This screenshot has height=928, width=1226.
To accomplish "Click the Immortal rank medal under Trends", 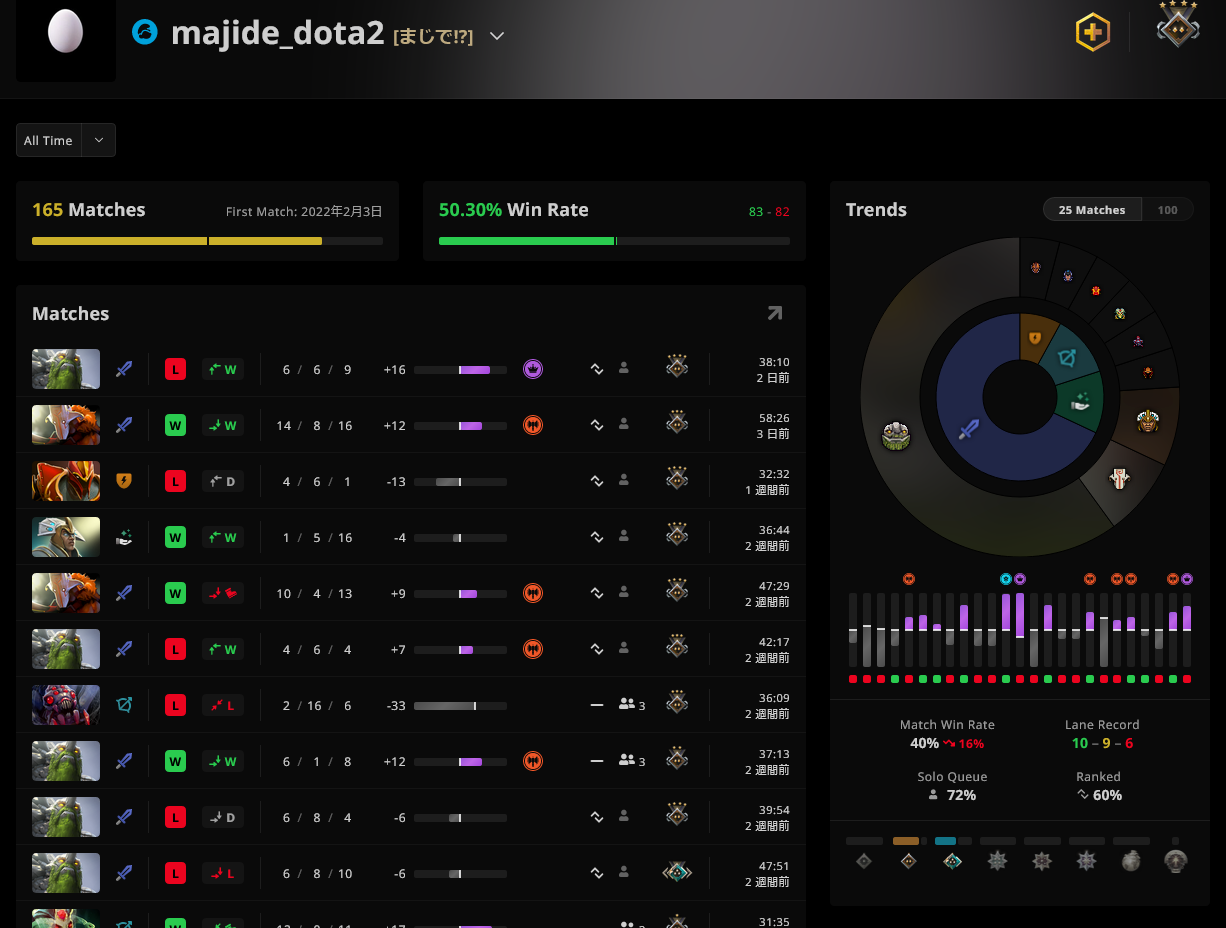I will 1176,860.
